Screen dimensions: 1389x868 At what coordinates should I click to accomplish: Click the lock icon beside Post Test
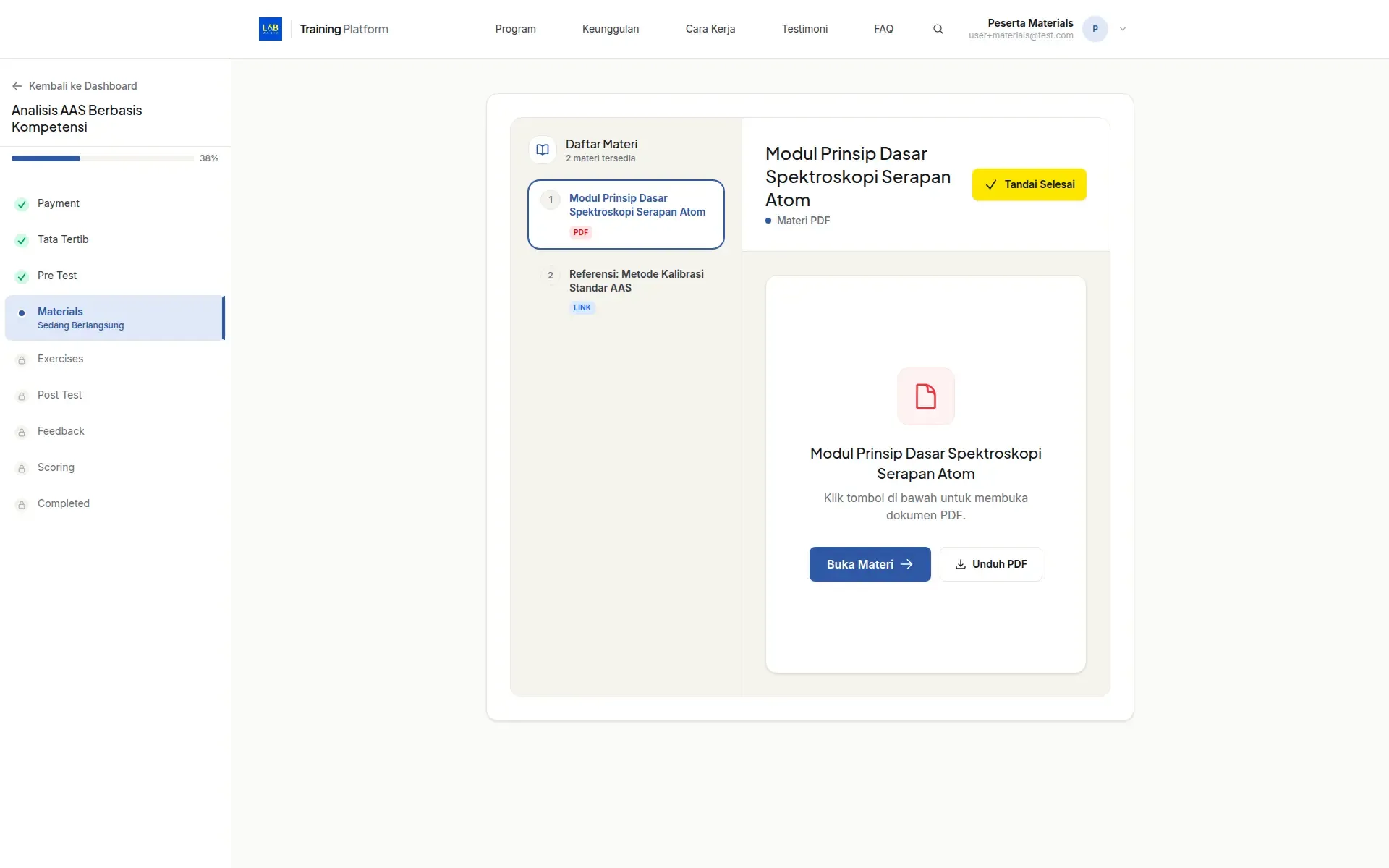22,396
